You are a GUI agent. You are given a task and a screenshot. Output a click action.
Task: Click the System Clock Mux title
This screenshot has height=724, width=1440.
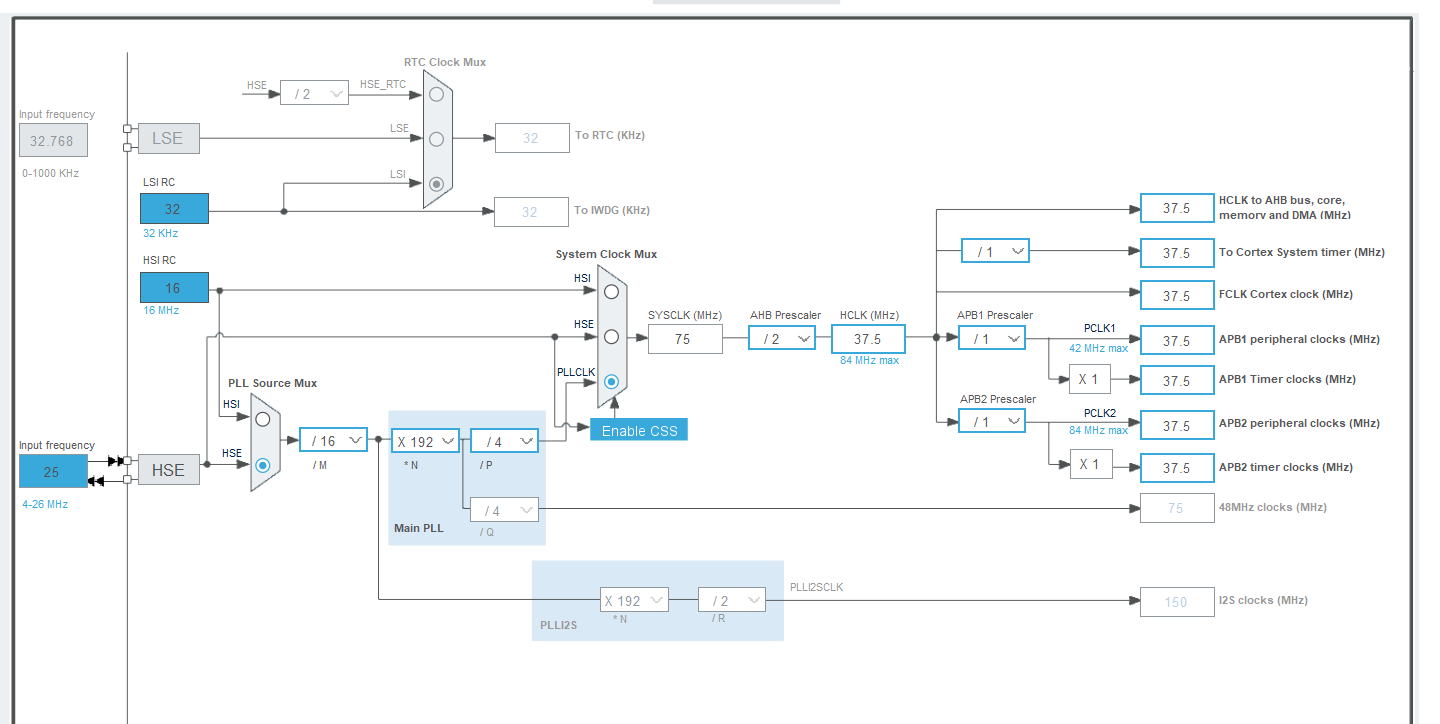click(606, 254)
